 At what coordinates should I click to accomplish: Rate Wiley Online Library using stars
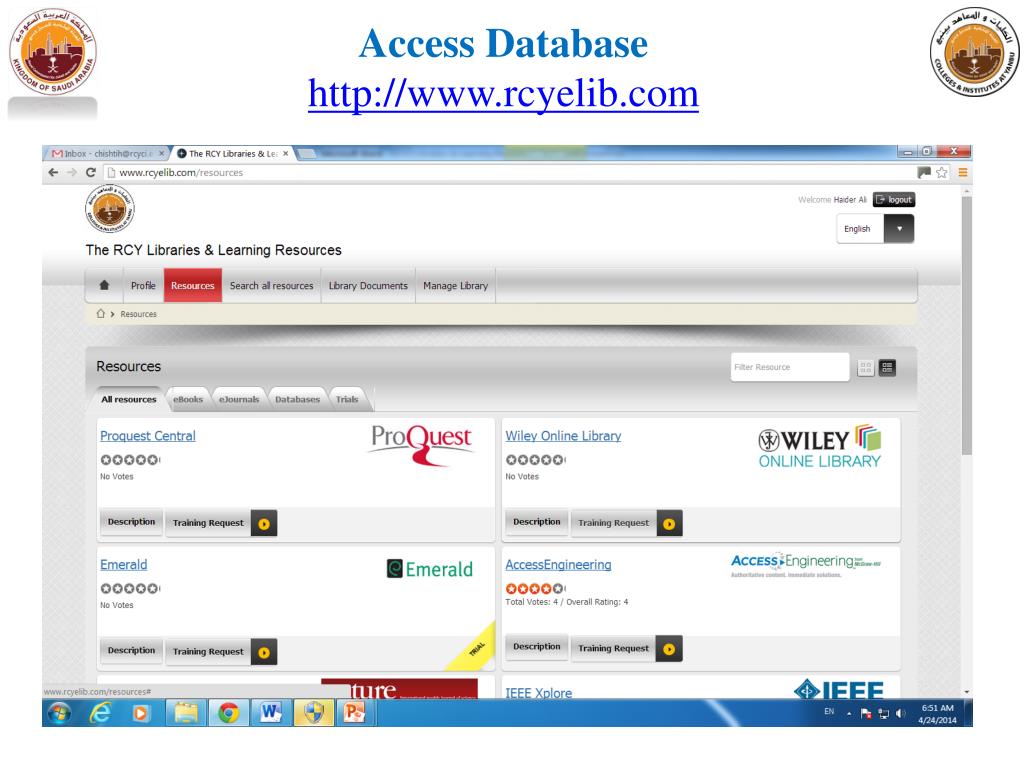[535, 460]
